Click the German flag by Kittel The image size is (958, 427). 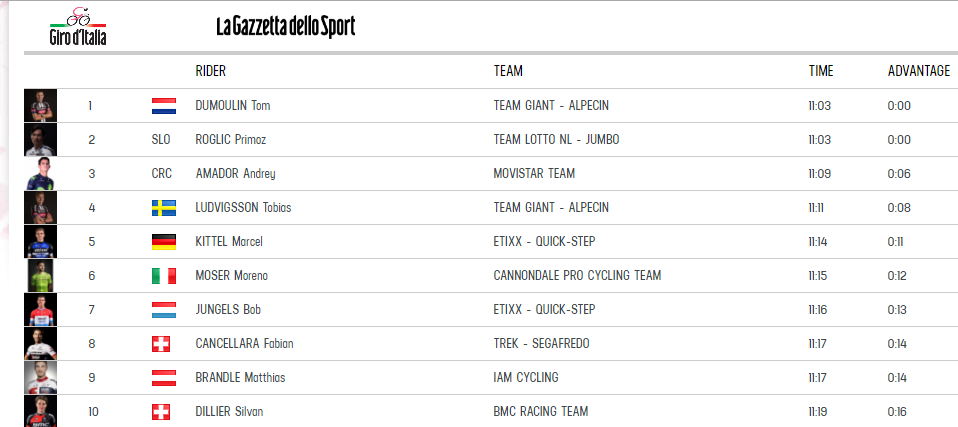pyautogui.click(x=164, y=242)
